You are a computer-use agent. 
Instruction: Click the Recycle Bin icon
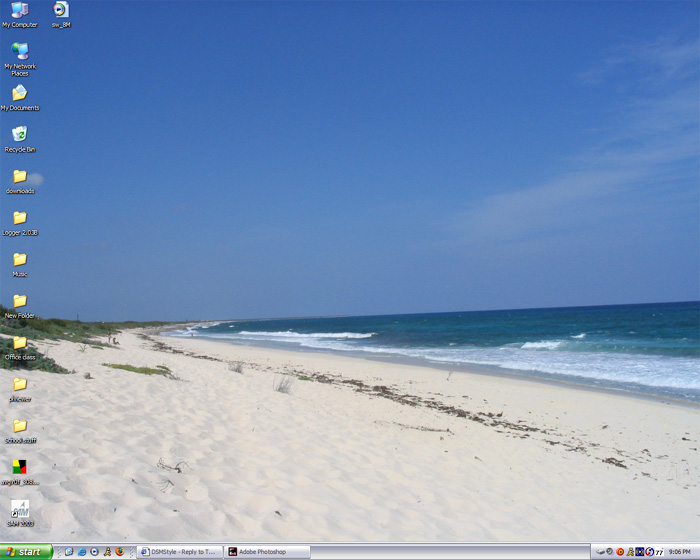click(19, 135)
